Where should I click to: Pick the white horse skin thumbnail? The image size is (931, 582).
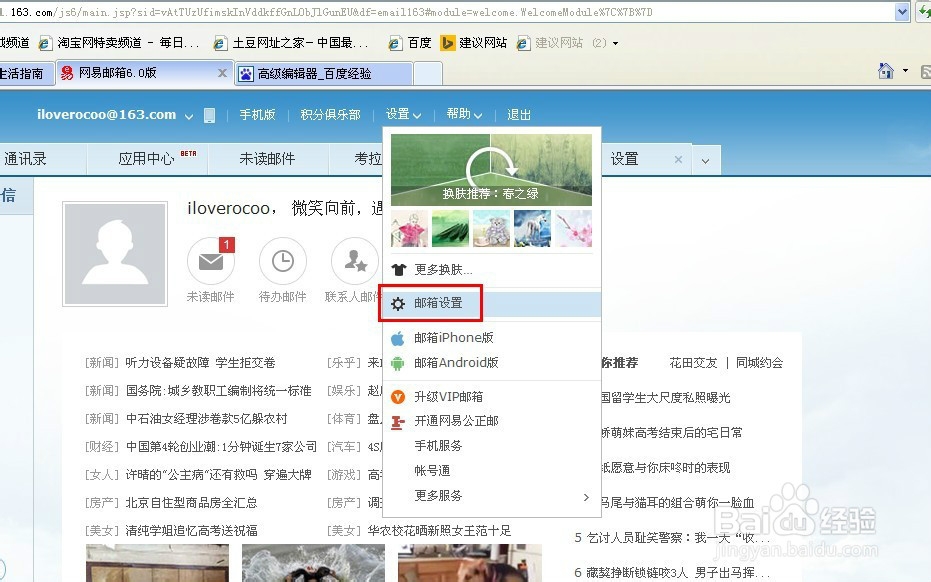532,229
